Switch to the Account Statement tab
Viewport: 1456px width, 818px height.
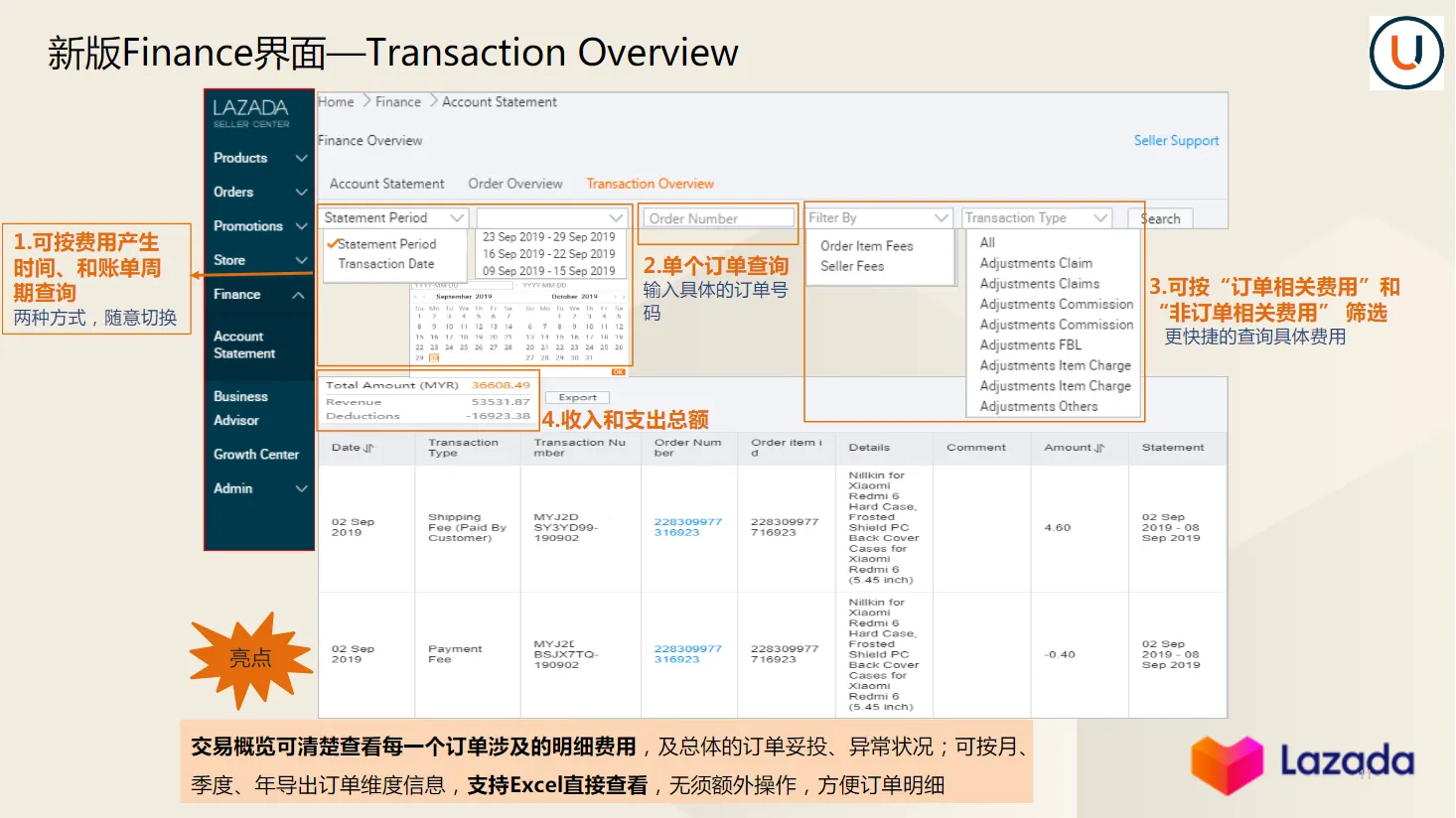click(387, 183)
